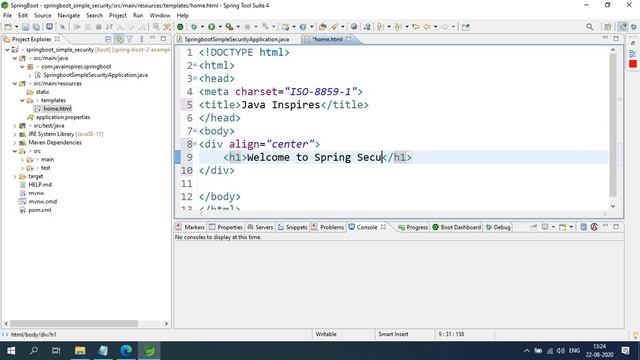Switch to the Boot Dashboard tab
The image size is (640, 360).
click(456, 227)
